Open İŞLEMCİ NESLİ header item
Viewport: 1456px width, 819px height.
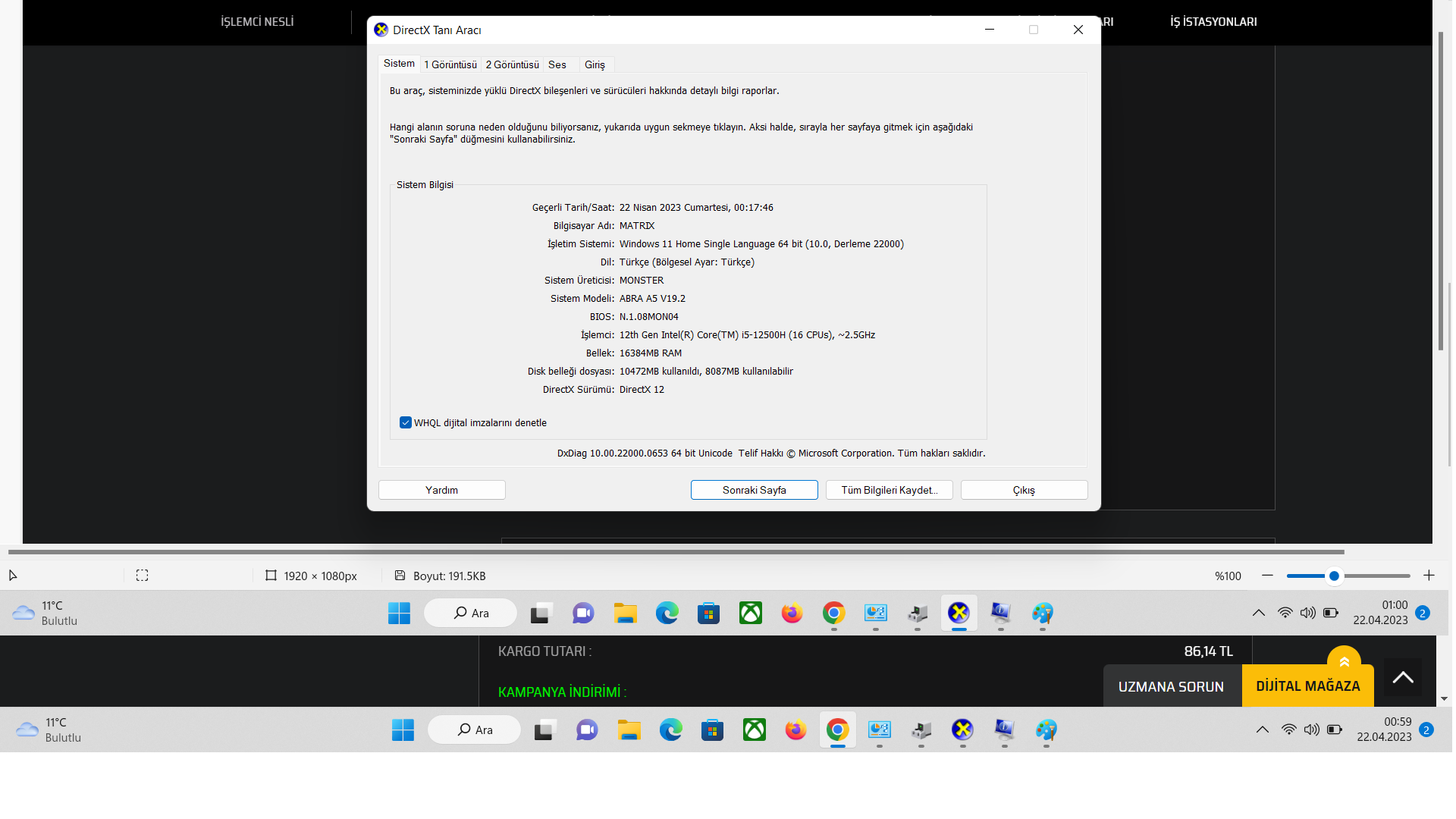coord(257,22)
